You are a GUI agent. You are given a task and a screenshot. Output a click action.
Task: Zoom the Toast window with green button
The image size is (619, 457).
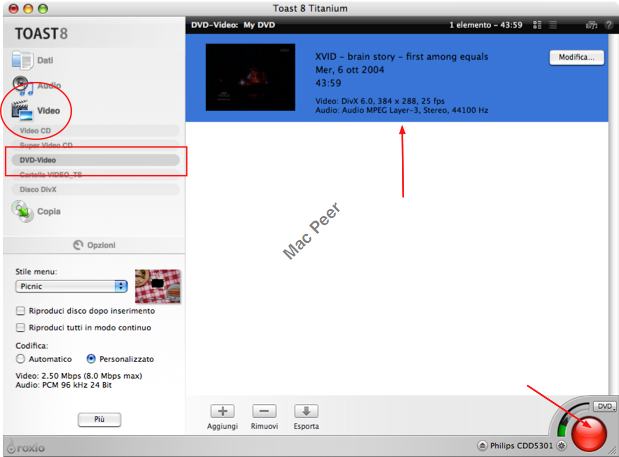pos(43,9)
